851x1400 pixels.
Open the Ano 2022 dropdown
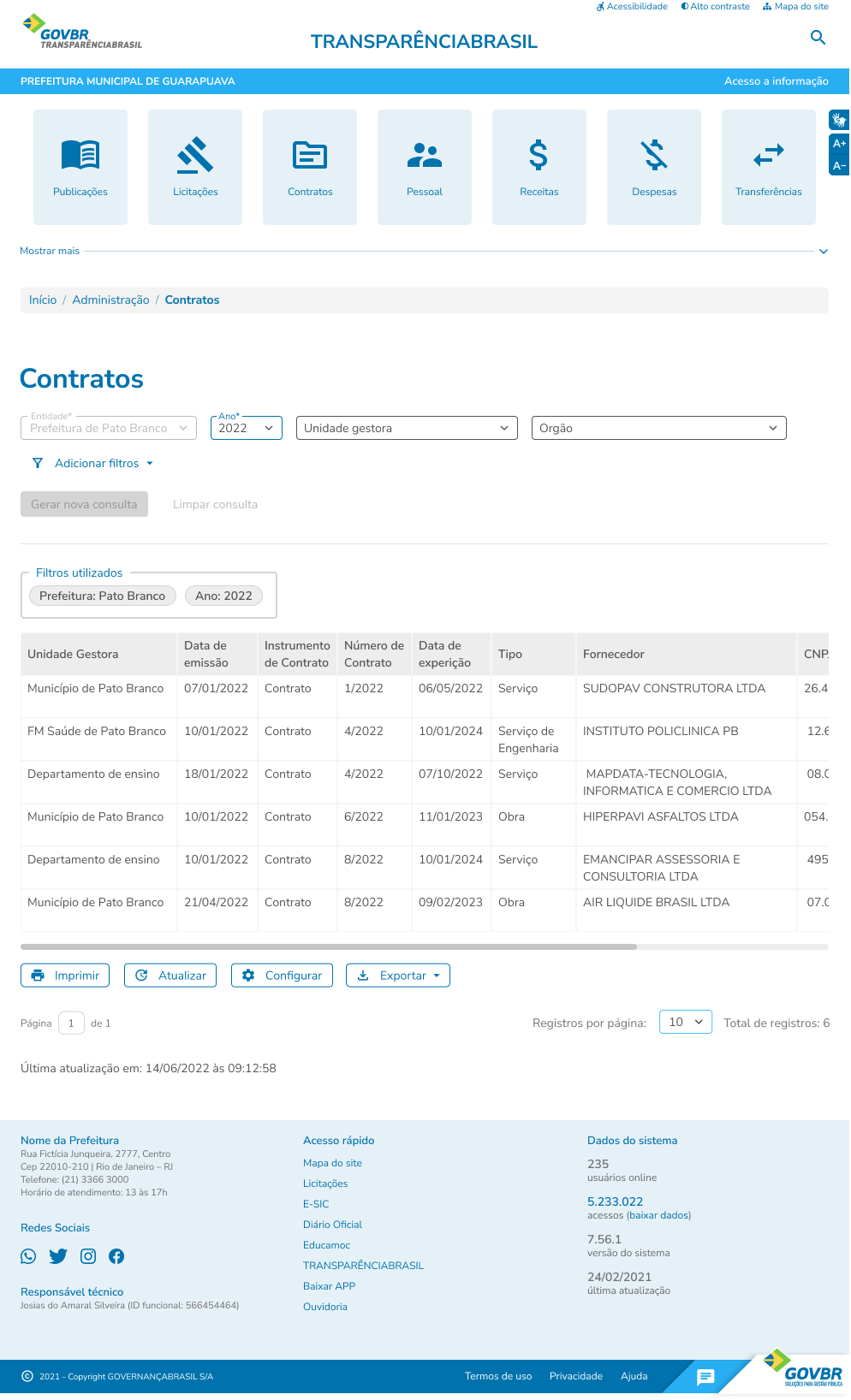tap(247, 428)
